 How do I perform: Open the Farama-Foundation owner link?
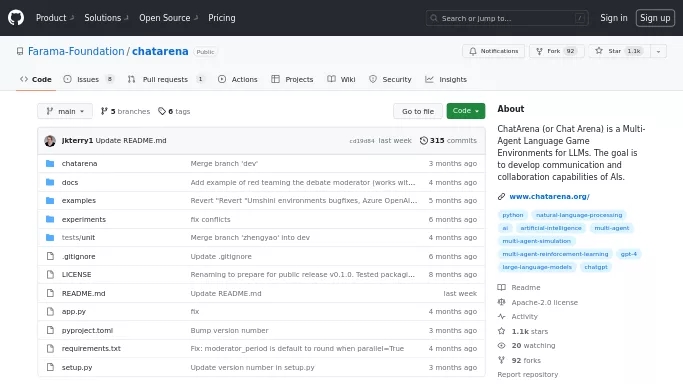pyautogui.click(x=76, y=51)
